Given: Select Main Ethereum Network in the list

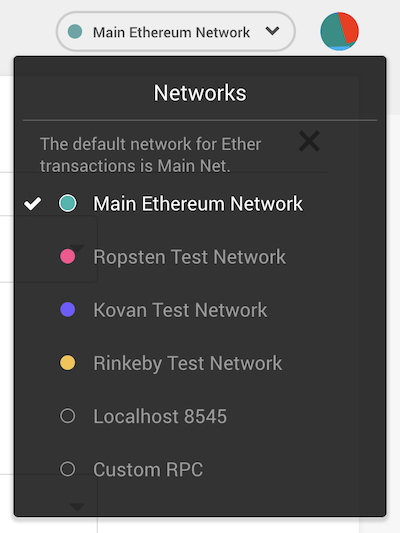Looking at the screenshot, I should tap(198, 204).
